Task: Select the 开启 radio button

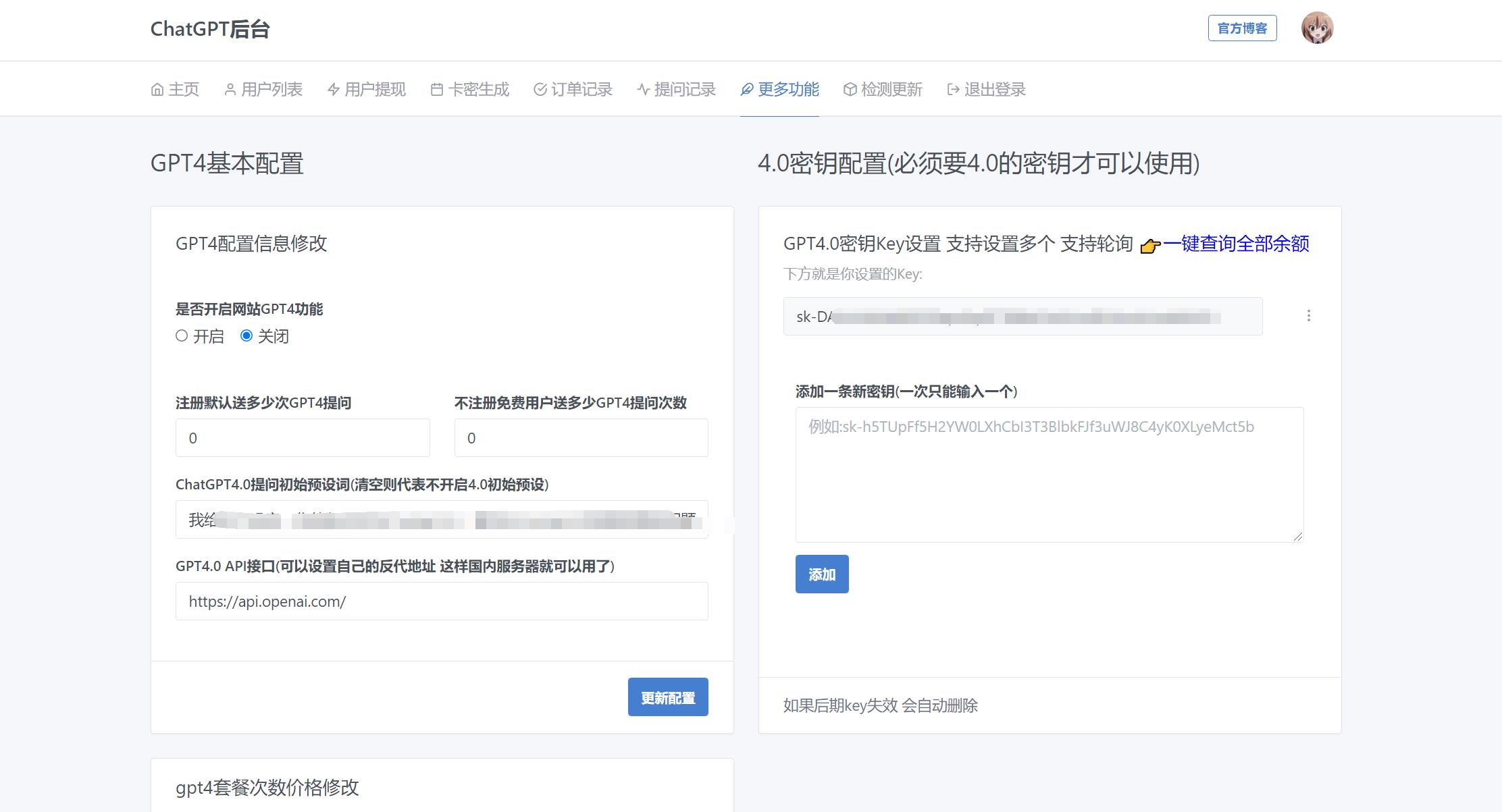Action: 182,335
